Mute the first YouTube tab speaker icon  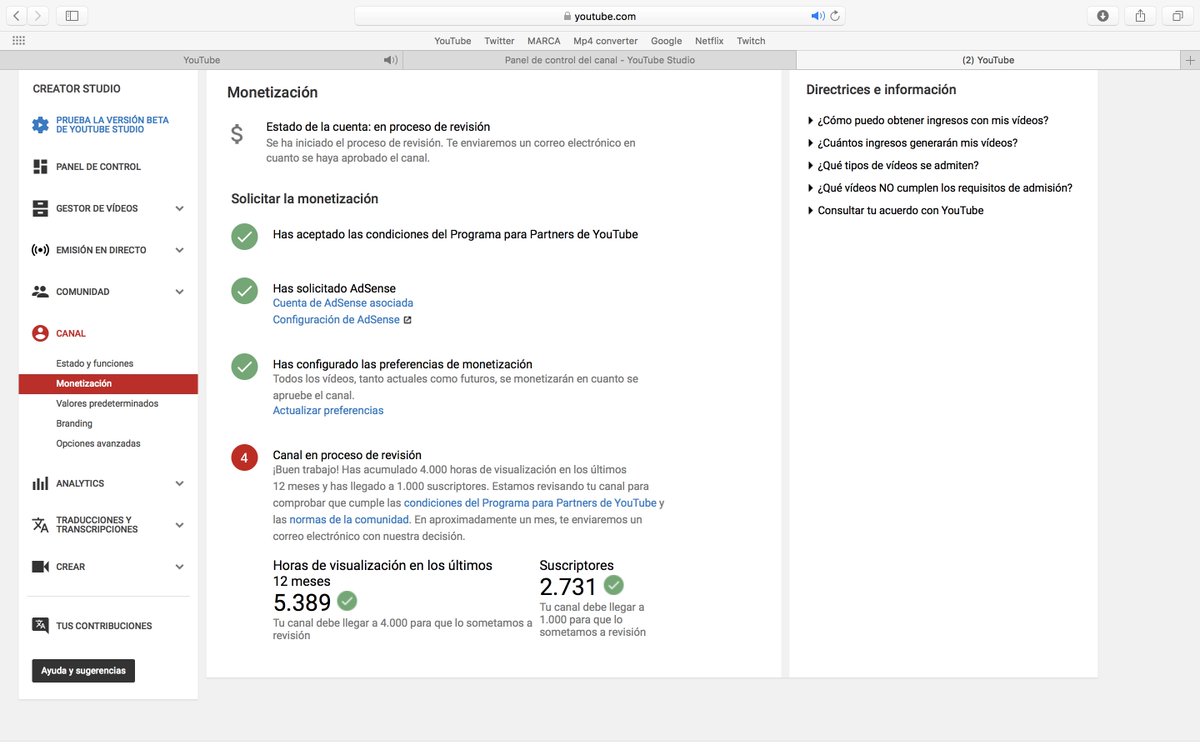coord(390,60)
